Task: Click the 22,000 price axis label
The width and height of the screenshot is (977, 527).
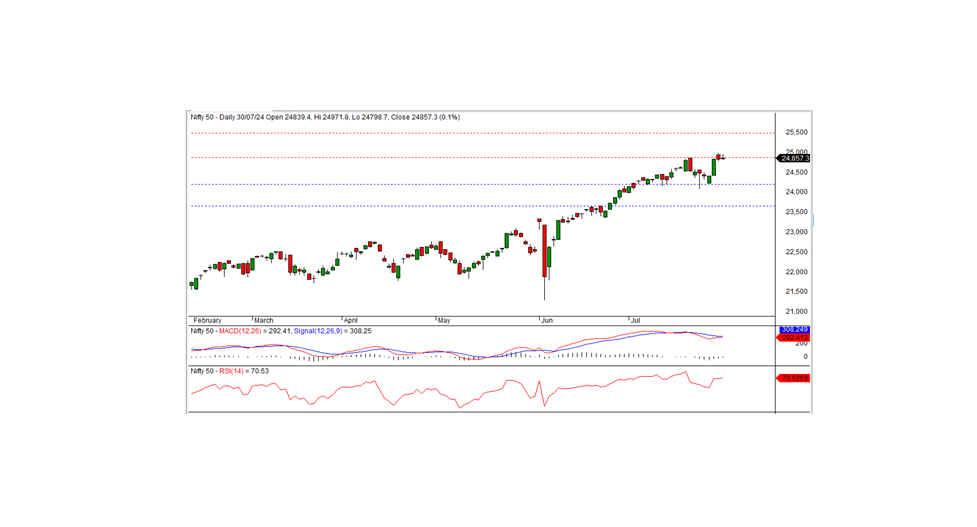Action: (796, 272)
